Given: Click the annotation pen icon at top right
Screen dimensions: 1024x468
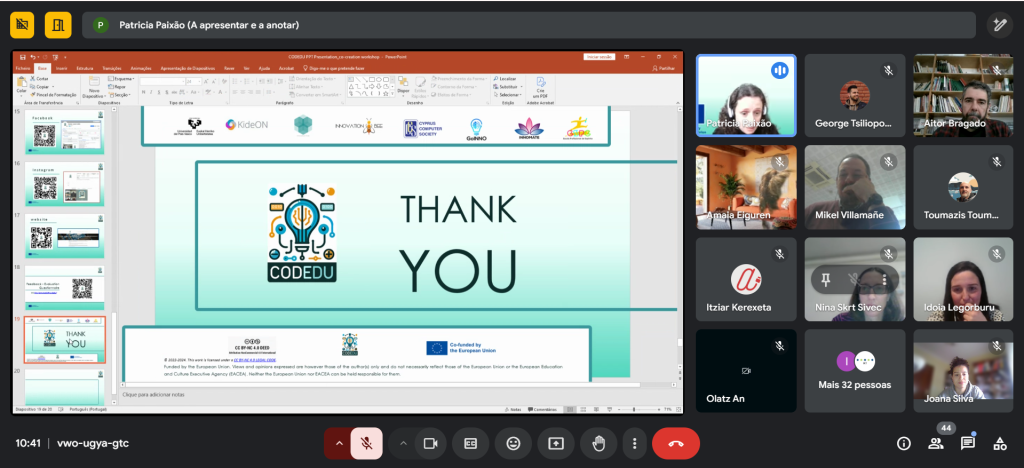Looking at the screenshot, I should pos(998,25).
